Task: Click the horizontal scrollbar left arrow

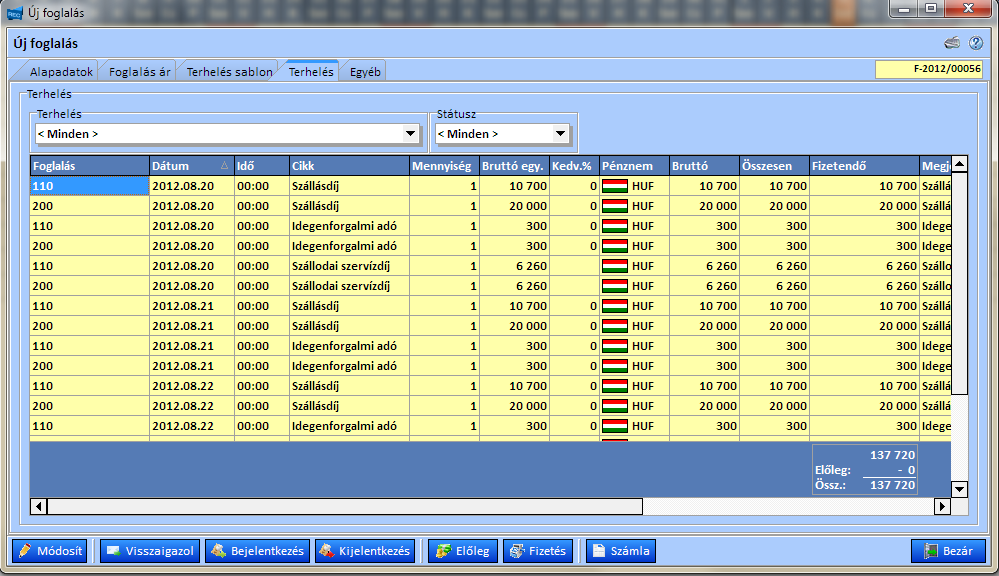Action: [39, 507]
